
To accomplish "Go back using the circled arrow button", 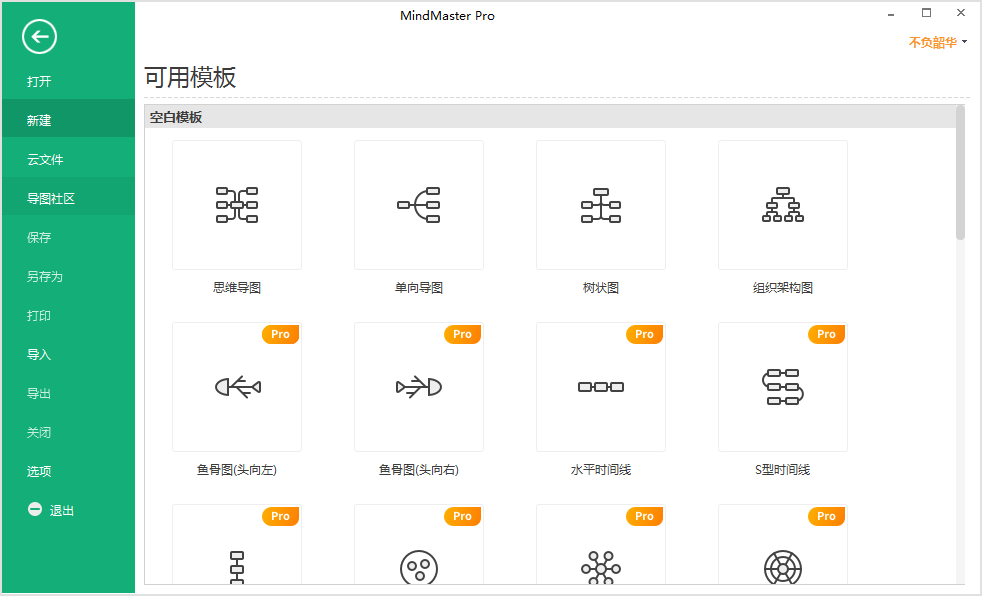I will click(x=39, y=37).
